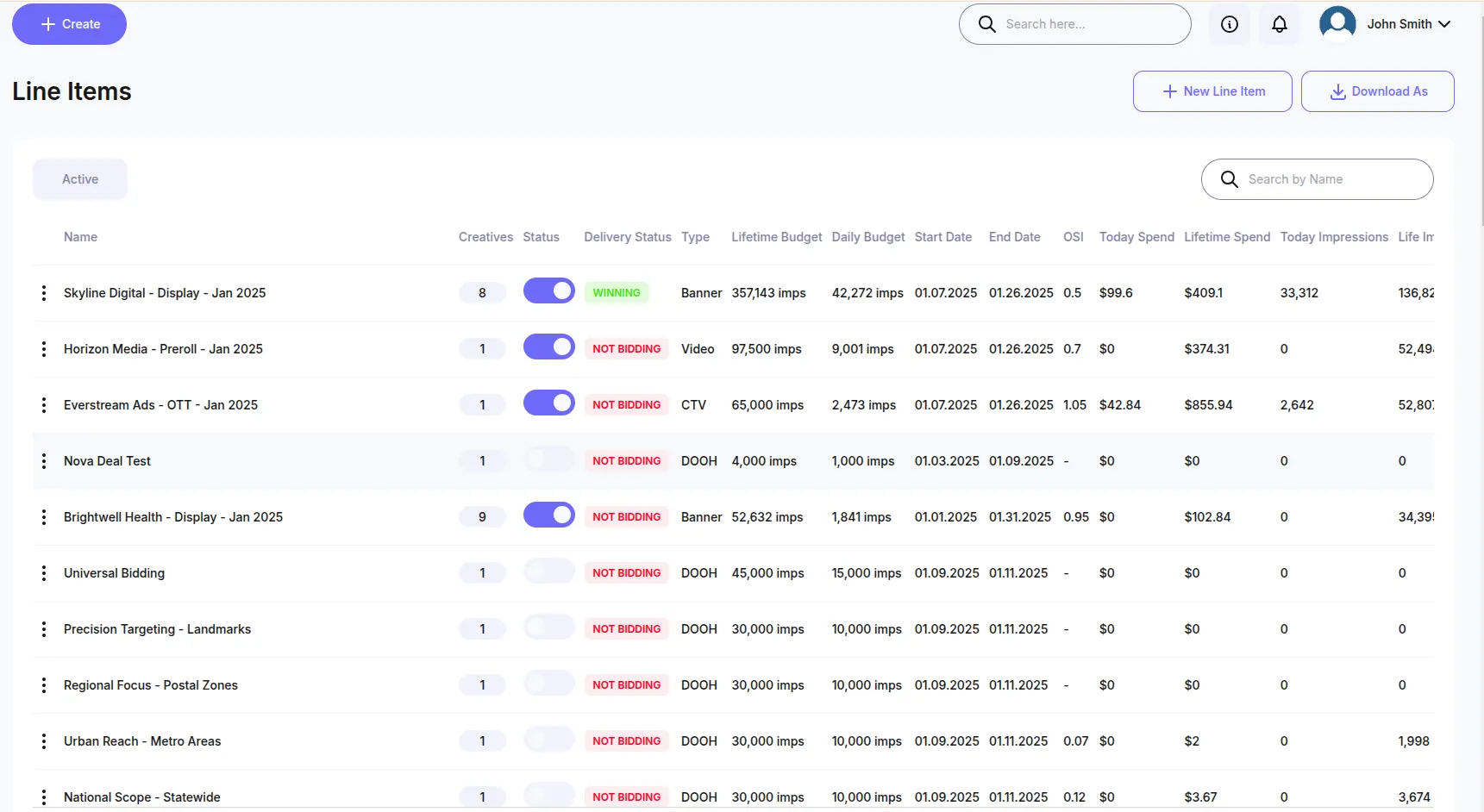Open the actions menu for Universal Bidding

(x=44, y=572)
